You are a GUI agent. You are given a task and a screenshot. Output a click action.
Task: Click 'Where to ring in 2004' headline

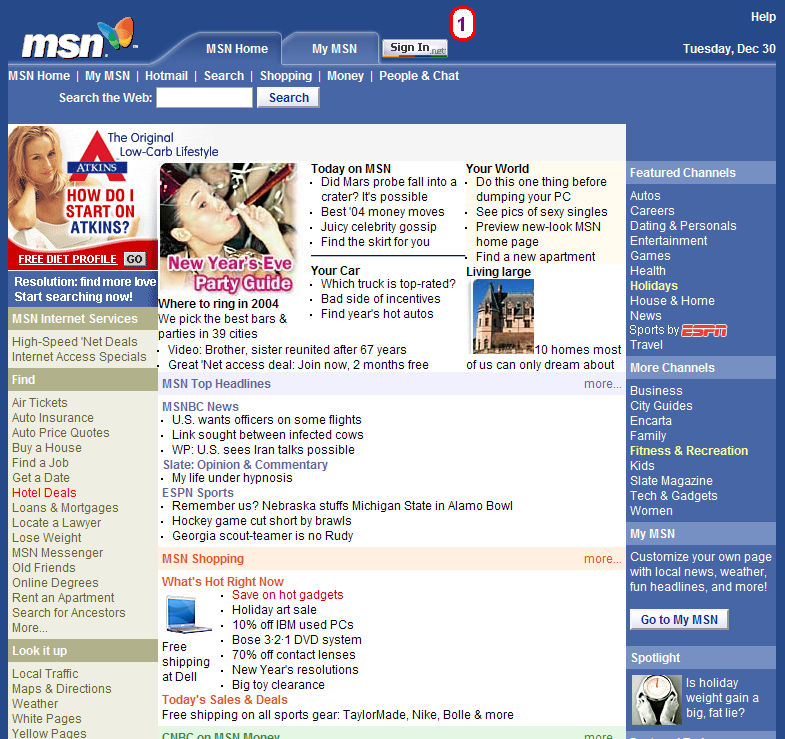(x=218, y=304)
